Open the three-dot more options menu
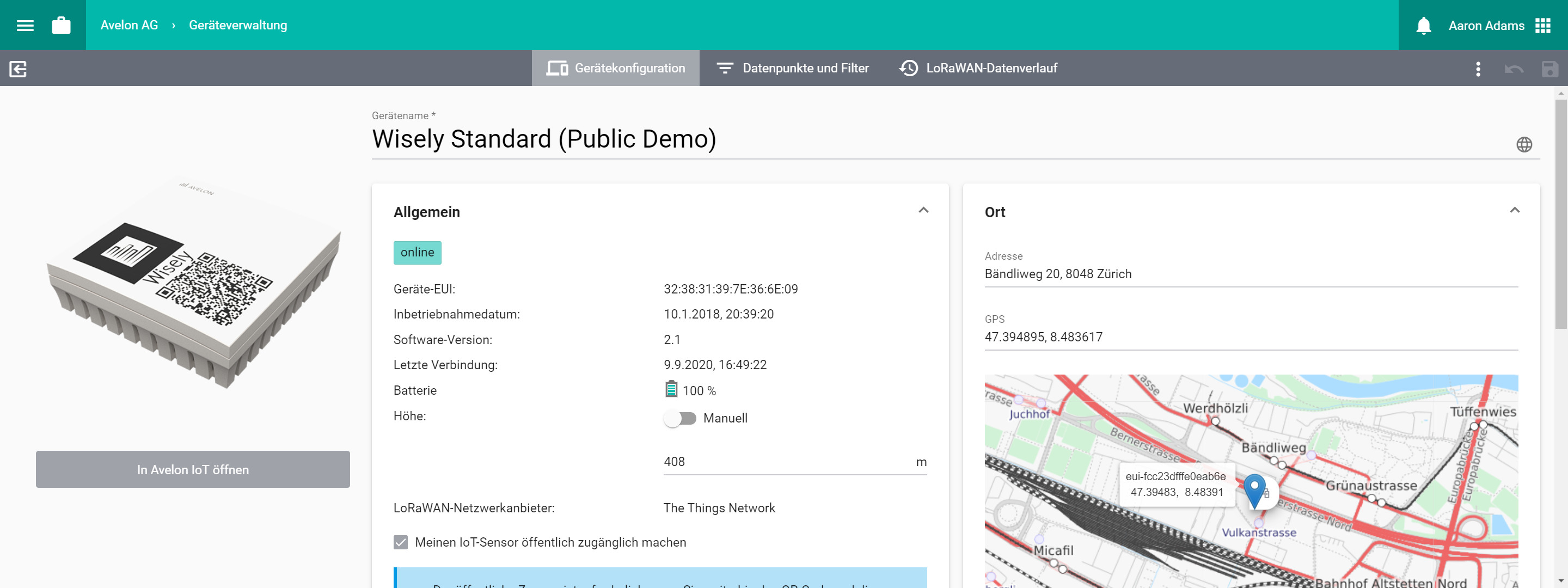 (1478, 69)
